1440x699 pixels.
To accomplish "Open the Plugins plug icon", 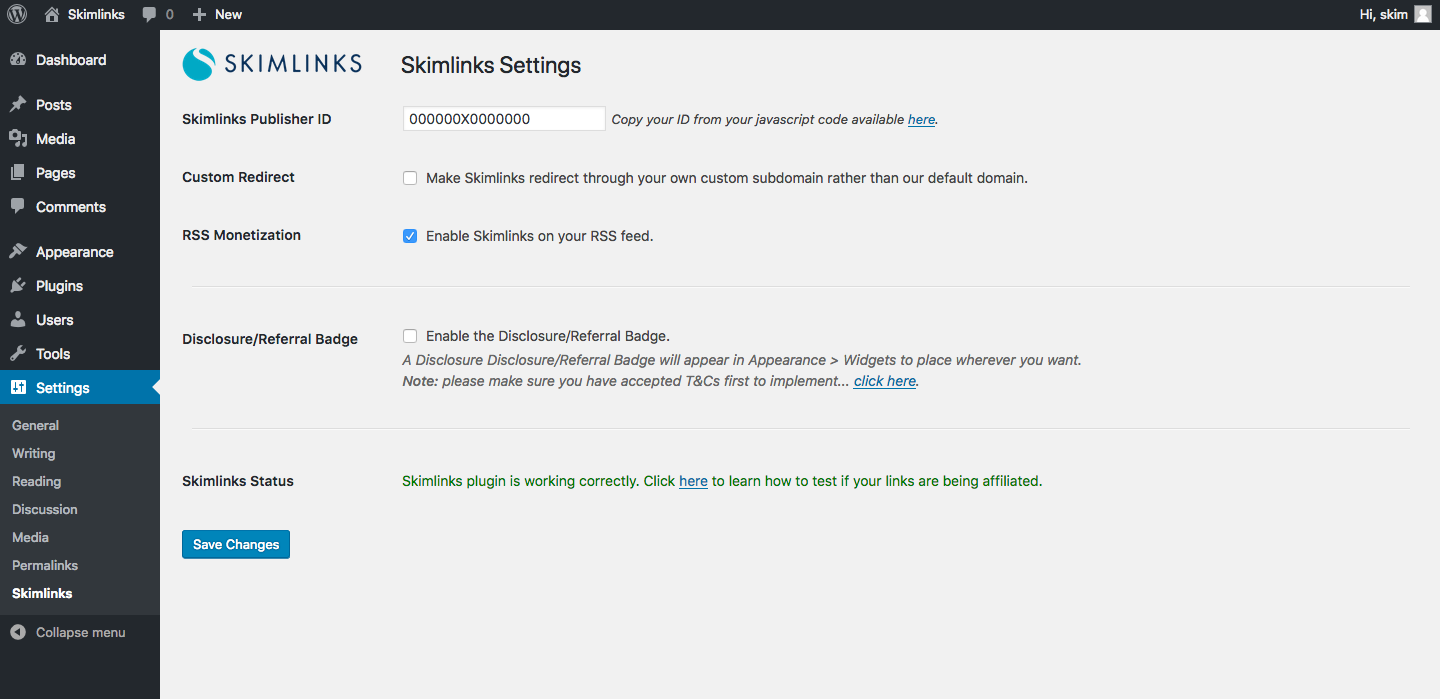I will click(18, 286).
